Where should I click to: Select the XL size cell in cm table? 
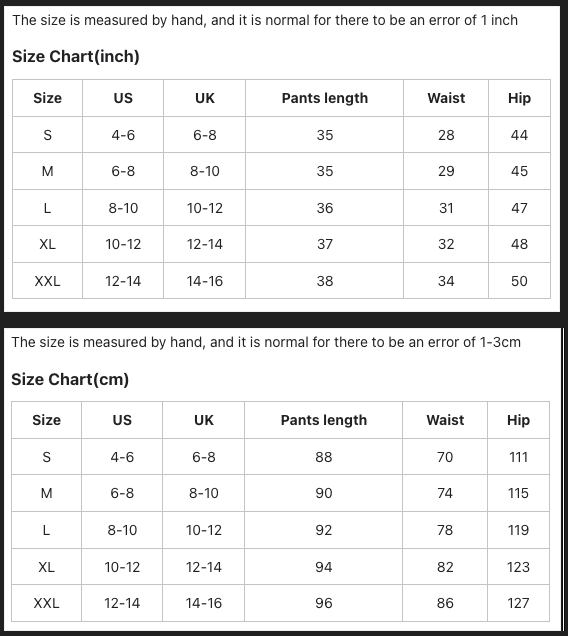click(x=46, y=567)
